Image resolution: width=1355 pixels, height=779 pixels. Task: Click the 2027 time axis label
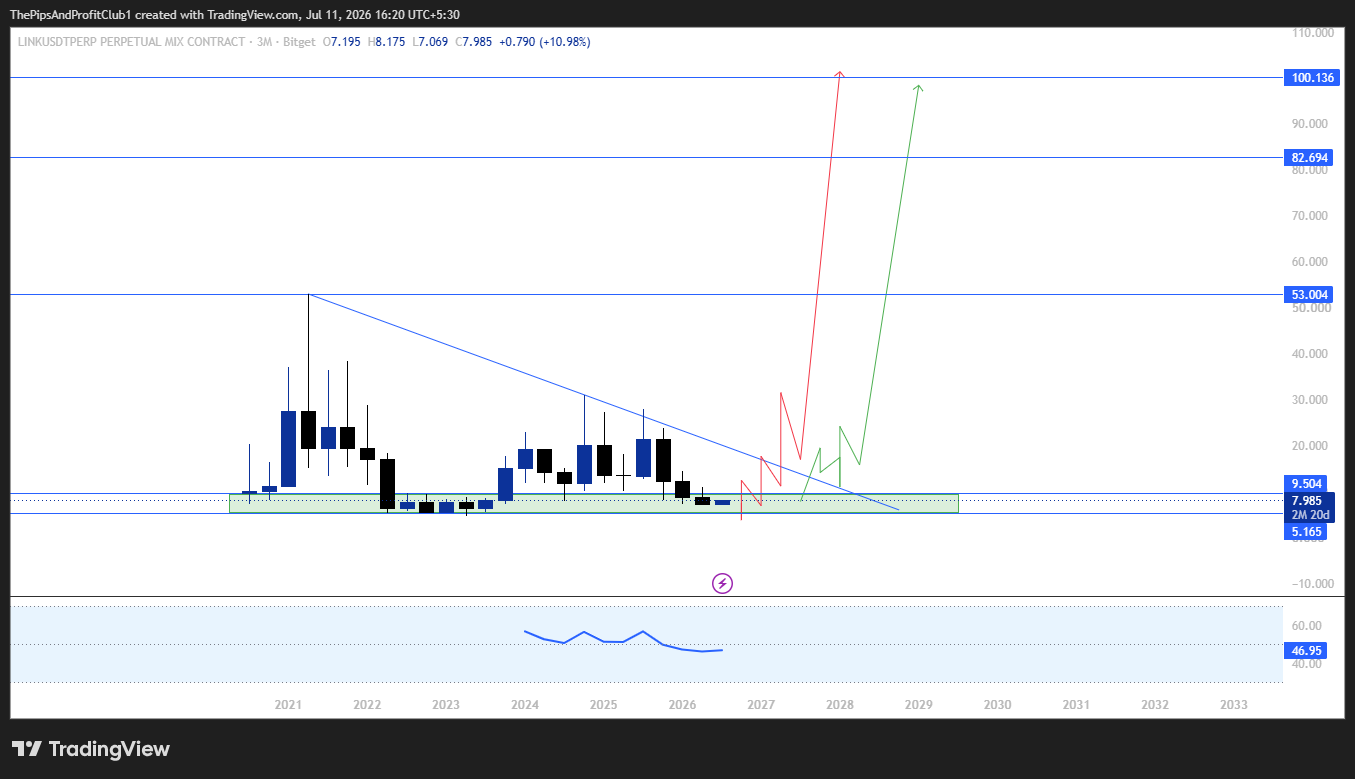(x=761, y=705)
